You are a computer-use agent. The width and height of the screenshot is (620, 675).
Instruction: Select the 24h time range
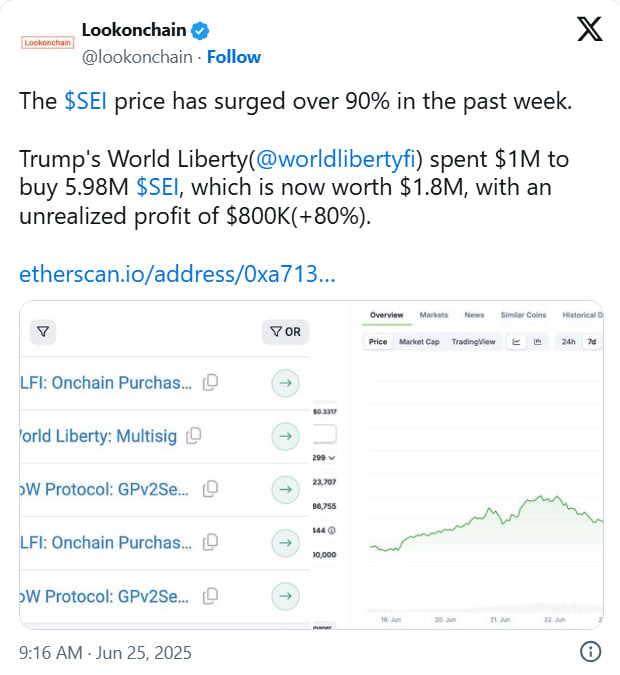point(568,342)
